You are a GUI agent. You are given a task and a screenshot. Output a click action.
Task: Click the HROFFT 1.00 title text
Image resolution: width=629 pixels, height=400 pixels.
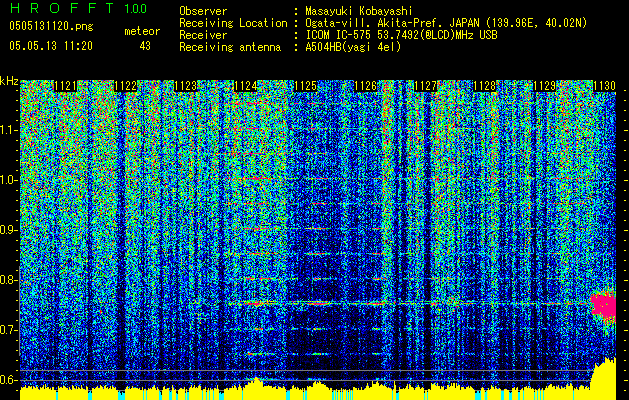coord(78,8)
